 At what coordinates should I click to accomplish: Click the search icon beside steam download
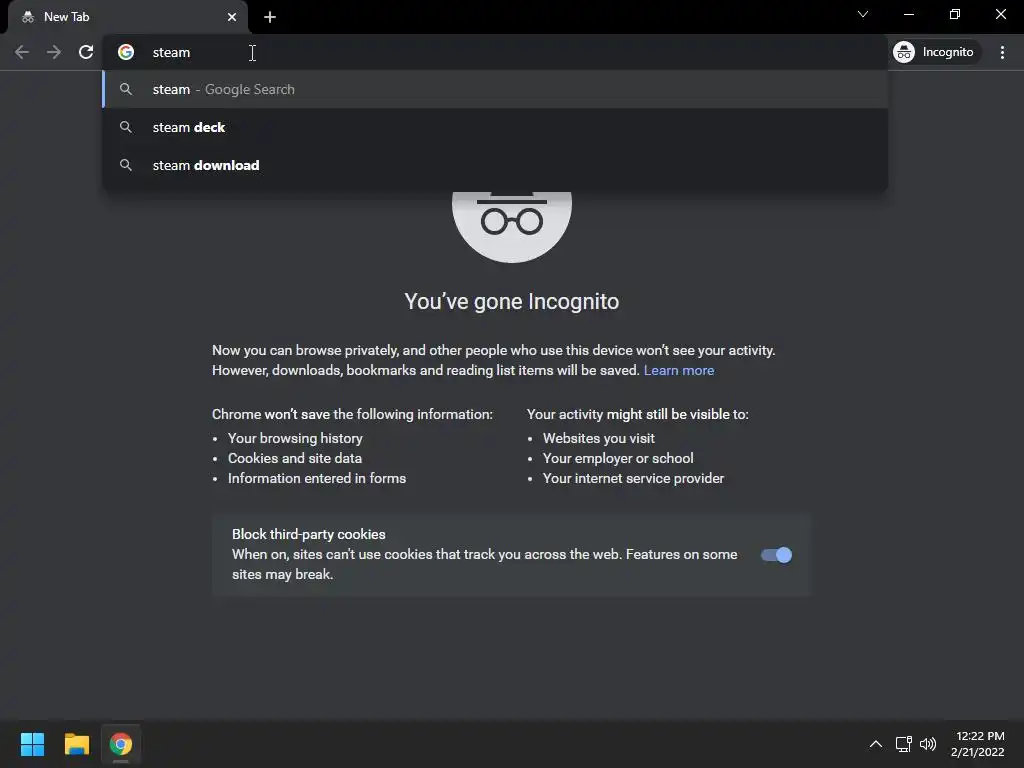[x=126, y=165]
